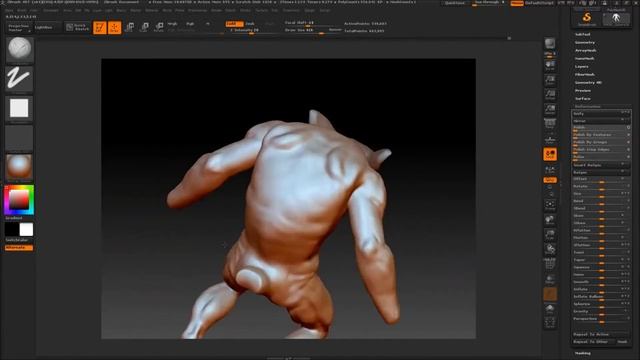Toggle Local transformations icon

pyautogui.click(x=550, y=154)
